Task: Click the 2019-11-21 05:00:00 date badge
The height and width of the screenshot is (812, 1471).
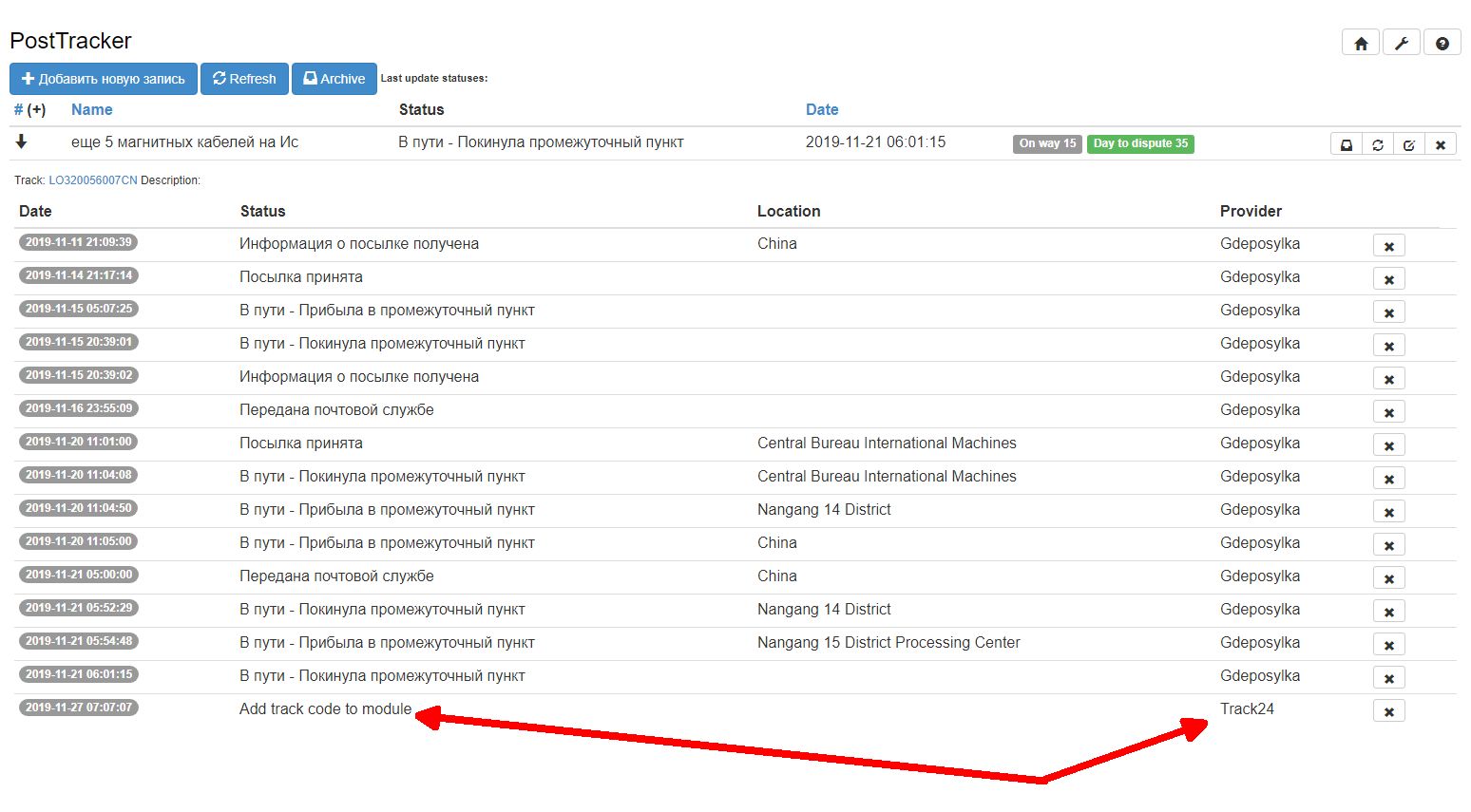Action: pos(79,575)
